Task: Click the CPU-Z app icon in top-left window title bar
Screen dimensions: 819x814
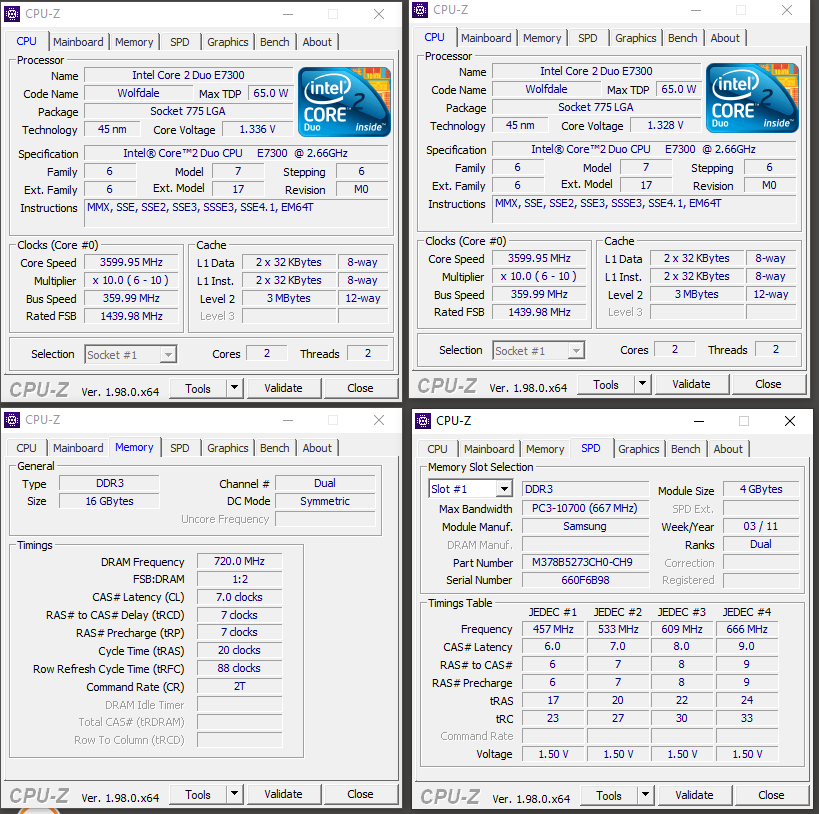Action: (12, 14)
